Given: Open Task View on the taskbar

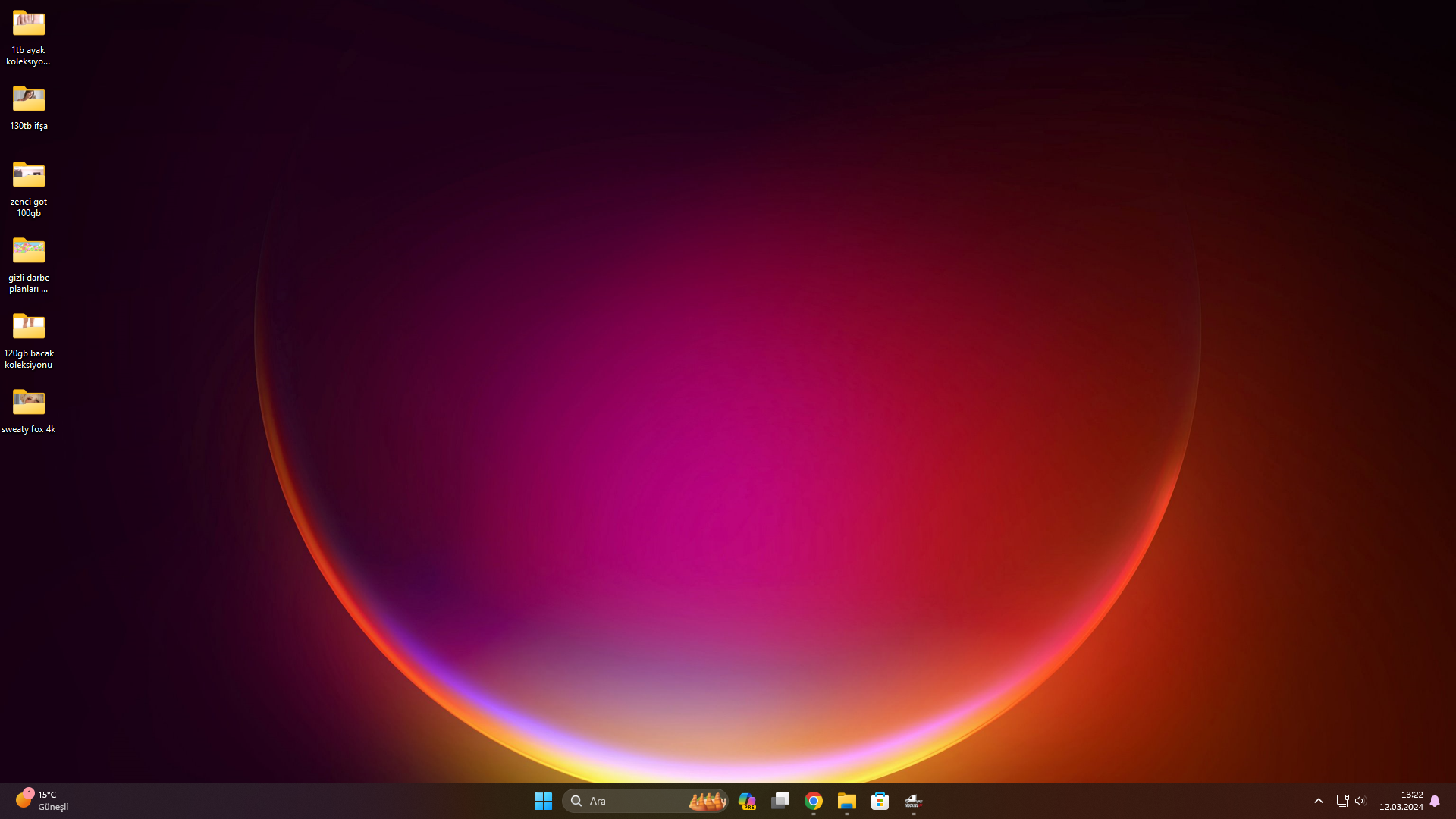Looking at the screenshot, I should (x=780, y=801).
